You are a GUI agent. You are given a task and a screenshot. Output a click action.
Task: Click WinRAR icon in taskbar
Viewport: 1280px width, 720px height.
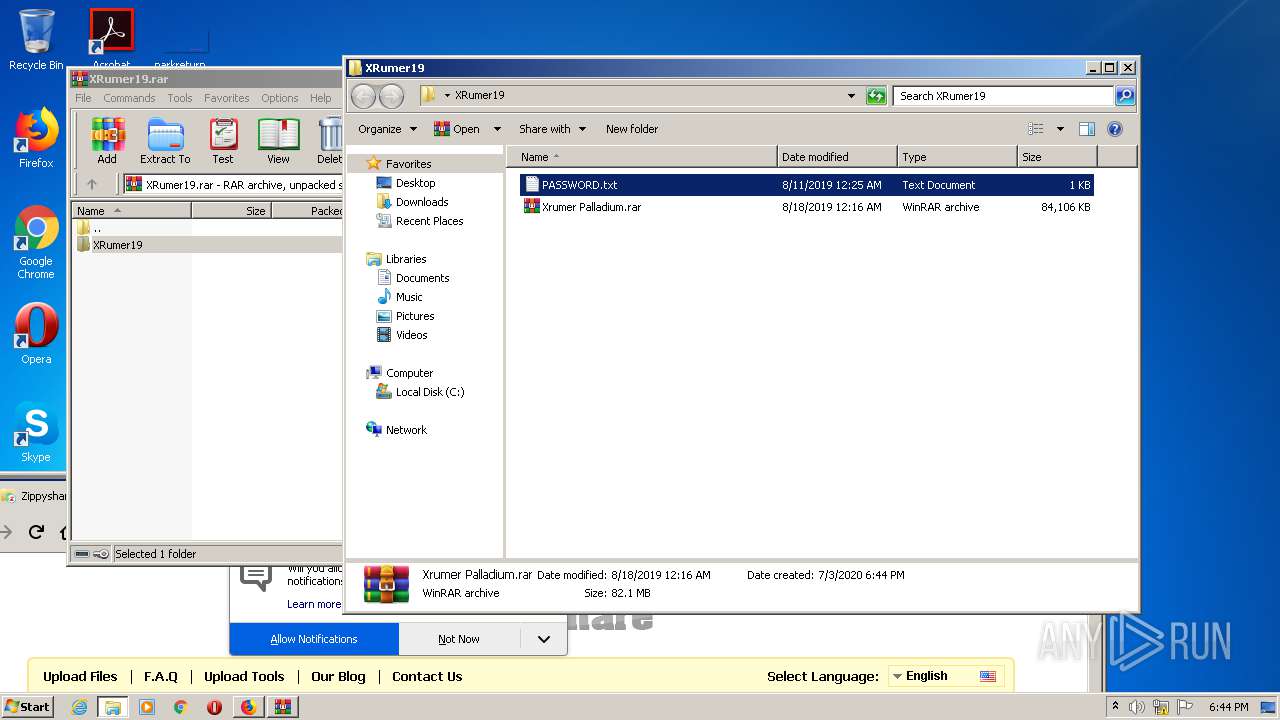(x=282, y=707)
